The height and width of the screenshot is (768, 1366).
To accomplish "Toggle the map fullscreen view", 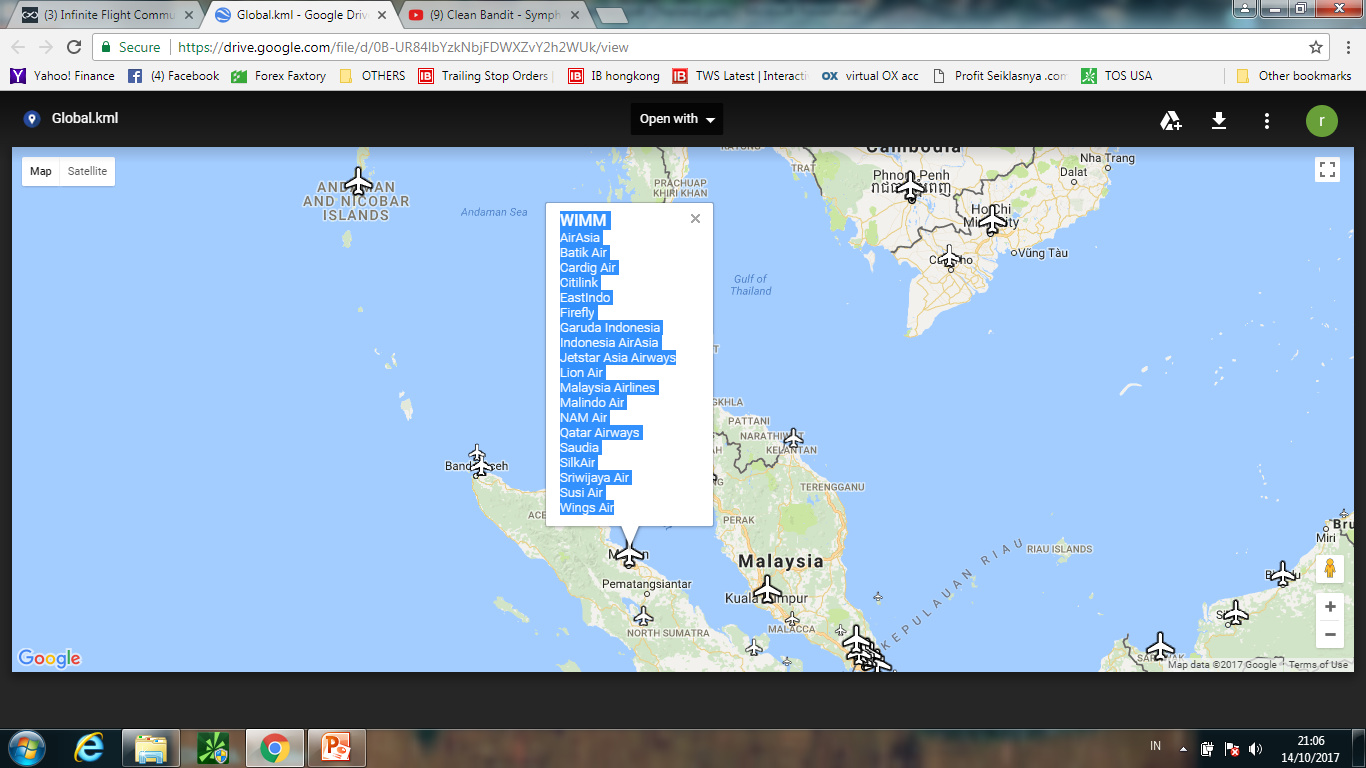I will pyautogui.click(x=1328, y=170).
